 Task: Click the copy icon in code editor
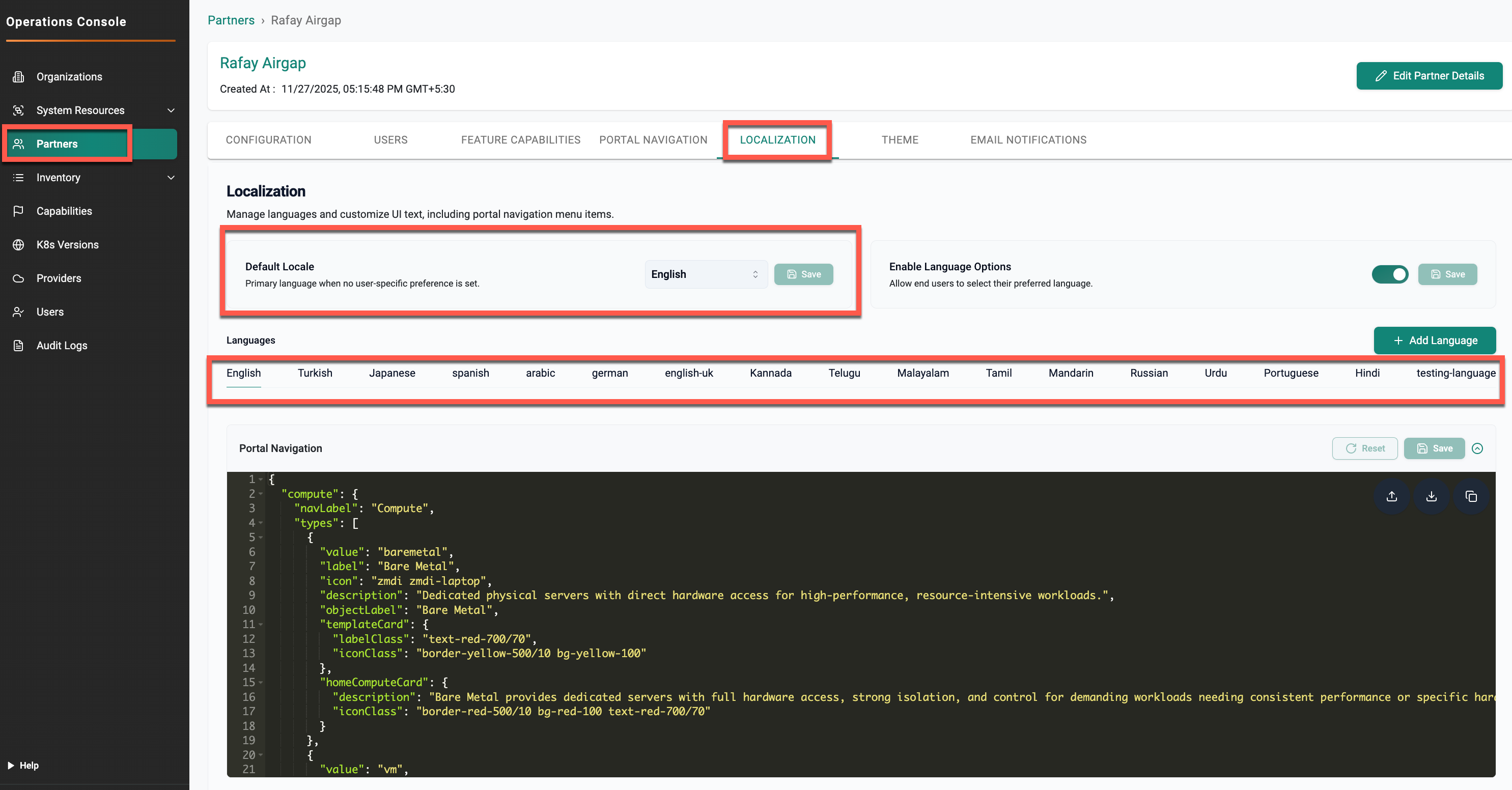(x=1471, y=496)
